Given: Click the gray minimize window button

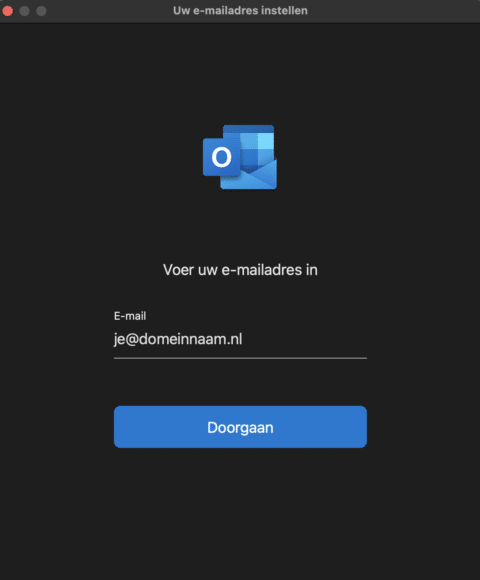Looking at the screenshot, I should 24,11.
